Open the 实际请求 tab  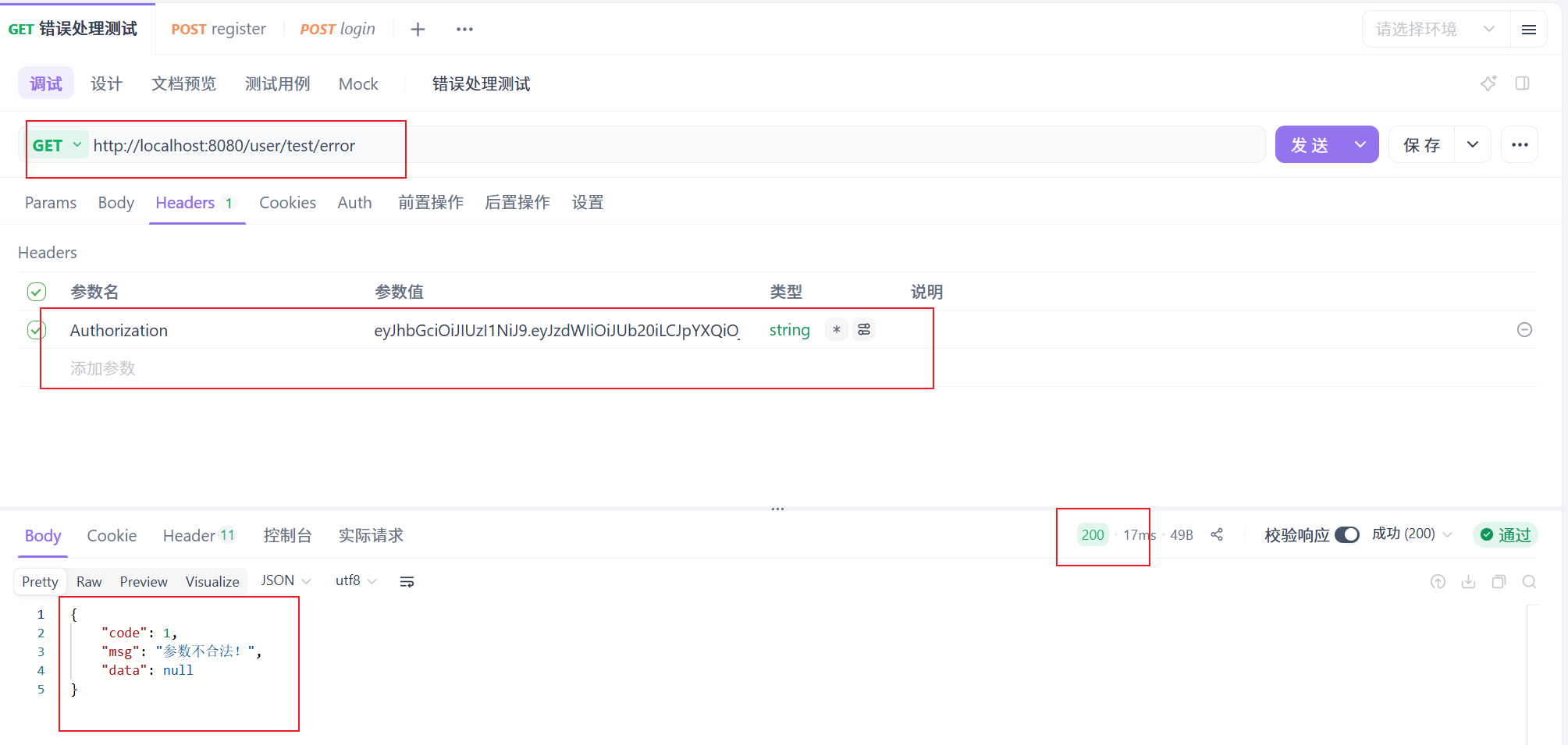371,536
